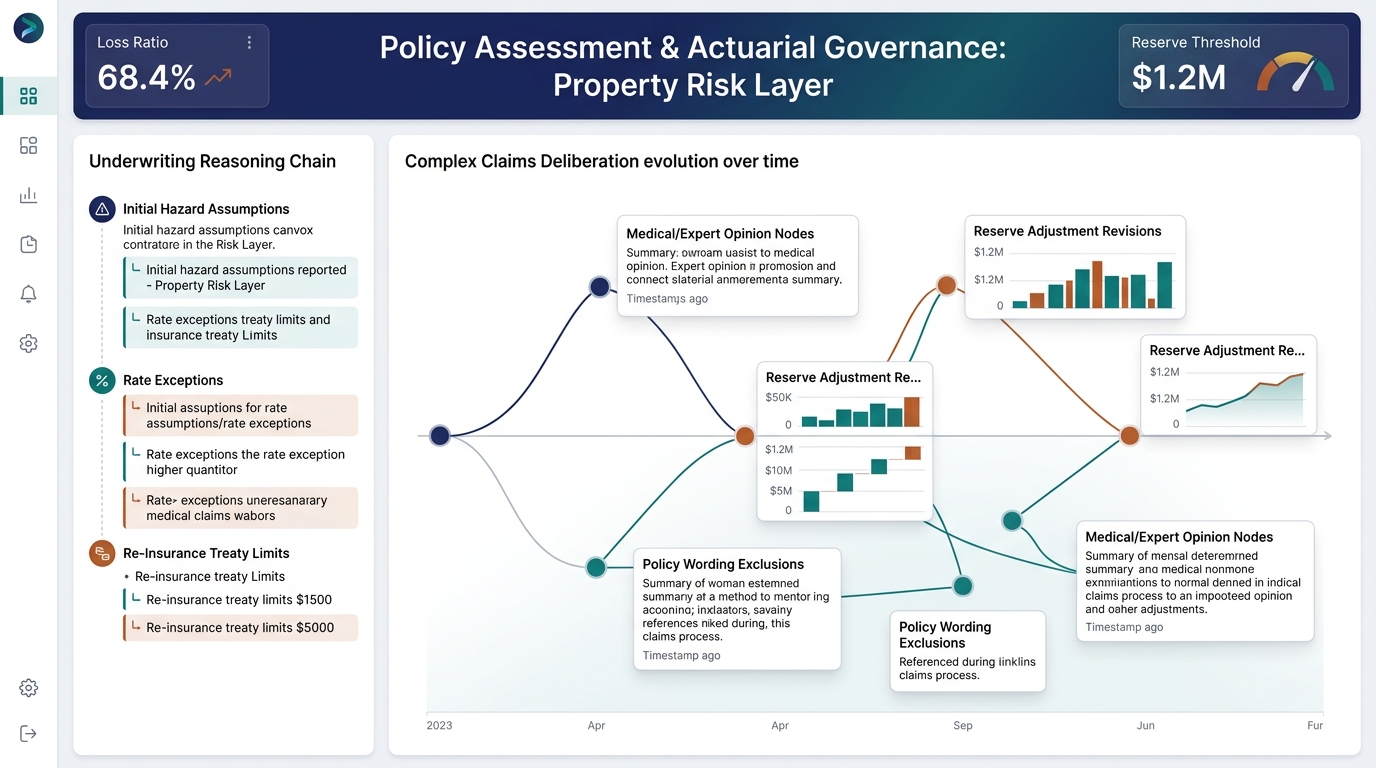Click the gear icon below the bell
Viewport: 1376px width, 768px height.
[x=28, y=343]
